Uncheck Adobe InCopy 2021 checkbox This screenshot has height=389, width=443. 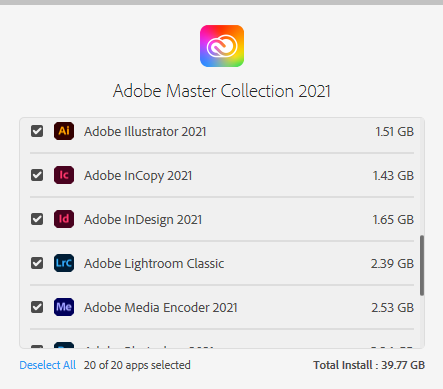tap(37, 175)
